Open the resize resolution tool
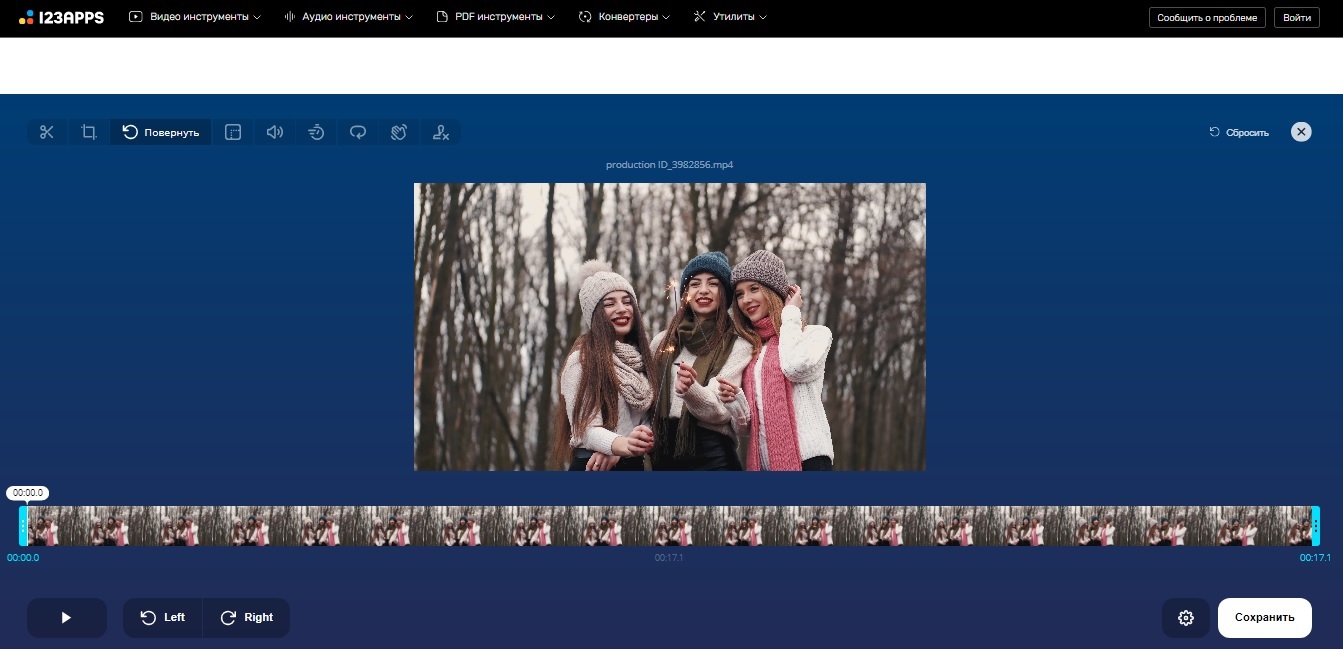 [233, 132]
